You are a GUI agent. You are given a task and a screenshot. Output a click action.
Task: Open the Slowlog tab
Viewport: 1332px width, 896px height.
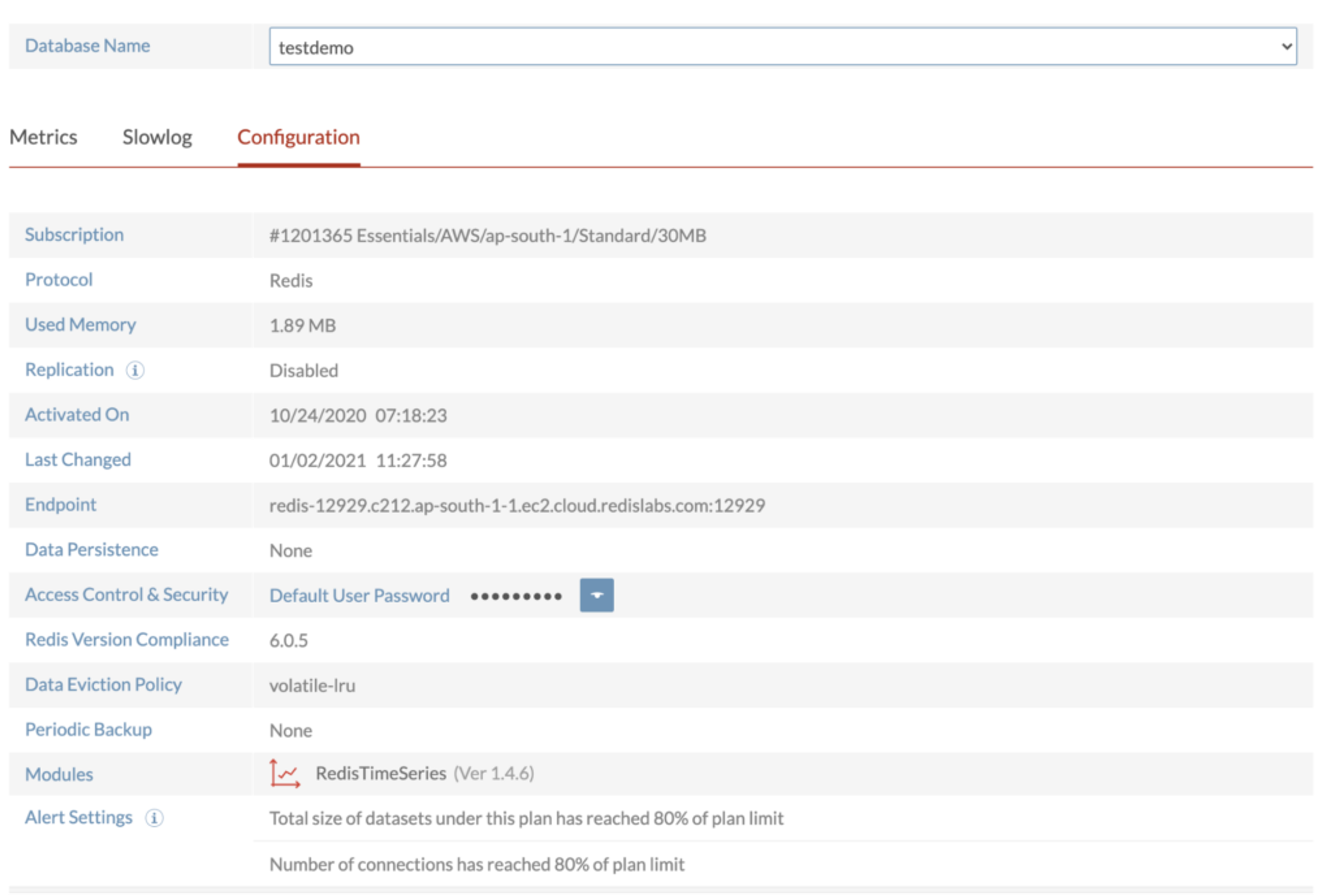pos(157,138)
